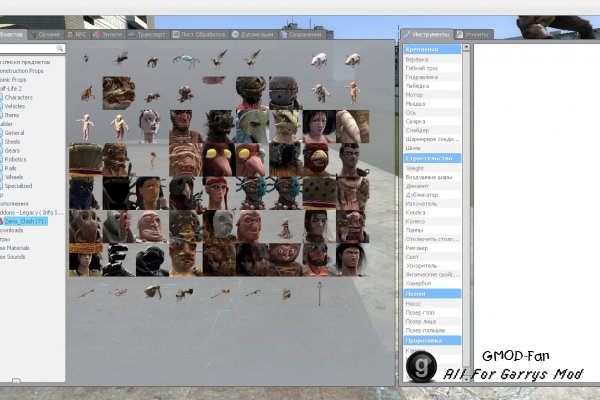Spawn the wrinkled brown faceless head

coord(186,160)
